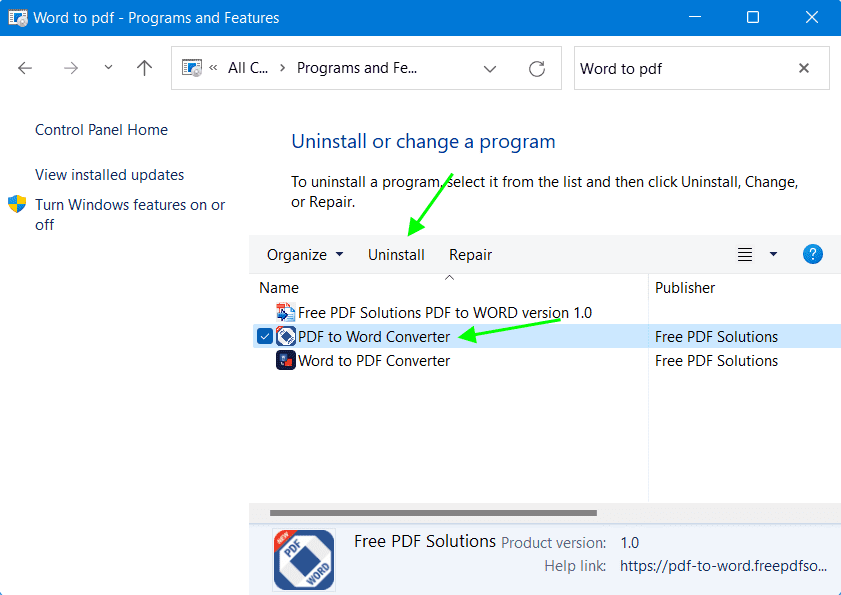Open the pdf-to-word.freepdfso... help link
This screenshot has width=841, height=595.
[x=724, y=566]
